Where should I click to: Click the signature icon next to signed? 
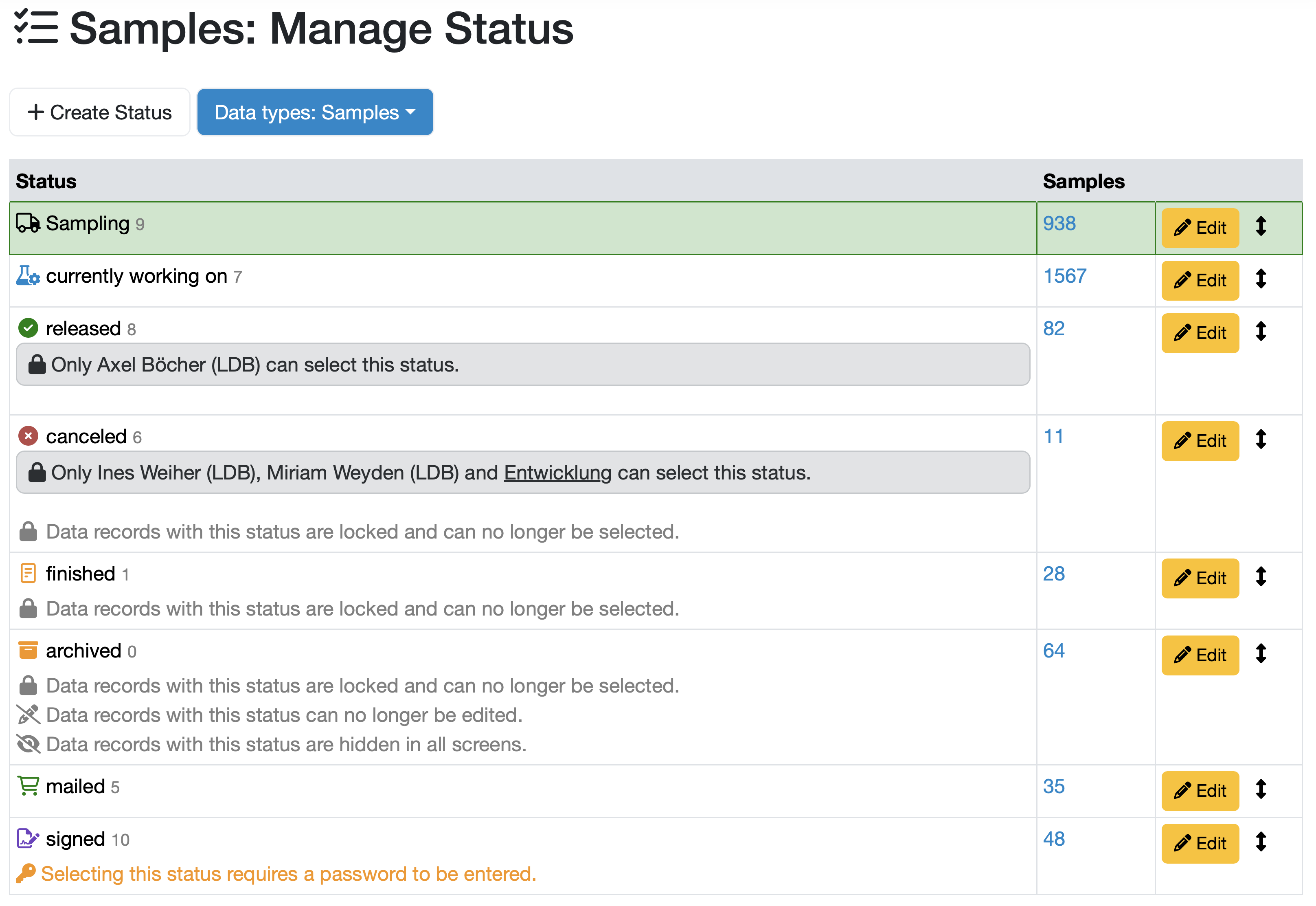coord(28,838)
